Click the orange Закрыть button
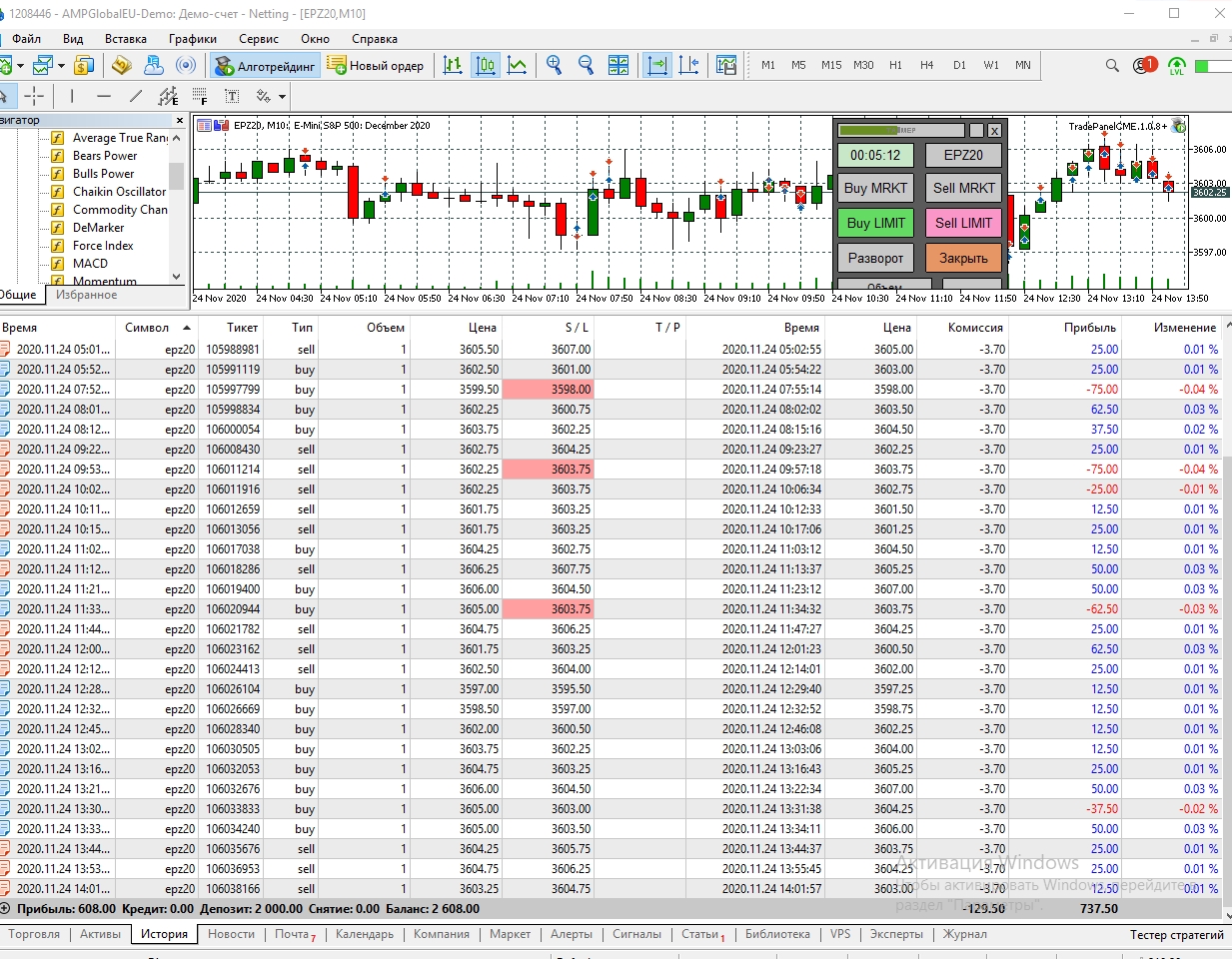This screenshot has width=1232, height=959. tap(964, 258)
